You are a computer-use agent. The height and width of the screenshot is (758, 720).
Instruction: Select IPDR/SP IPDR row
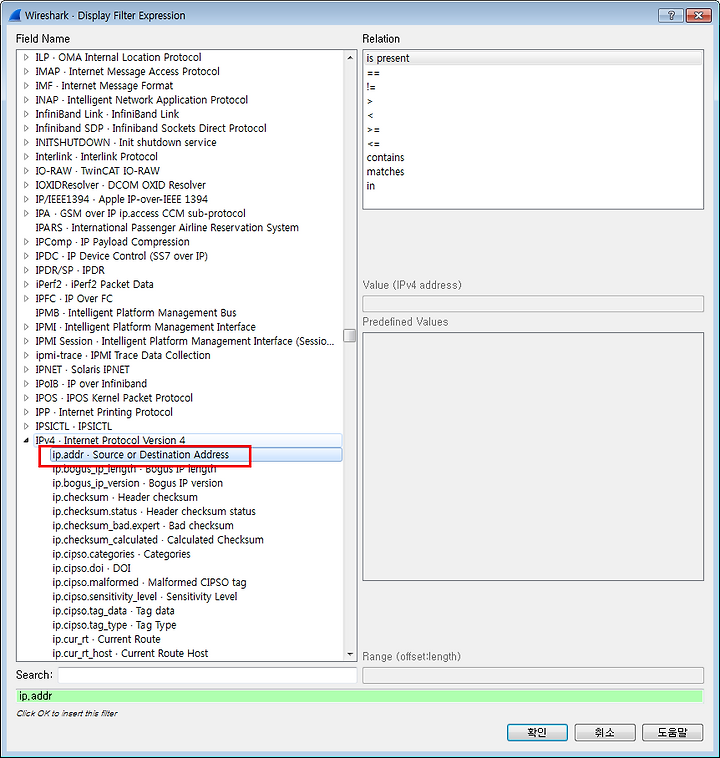click(70, 270)
